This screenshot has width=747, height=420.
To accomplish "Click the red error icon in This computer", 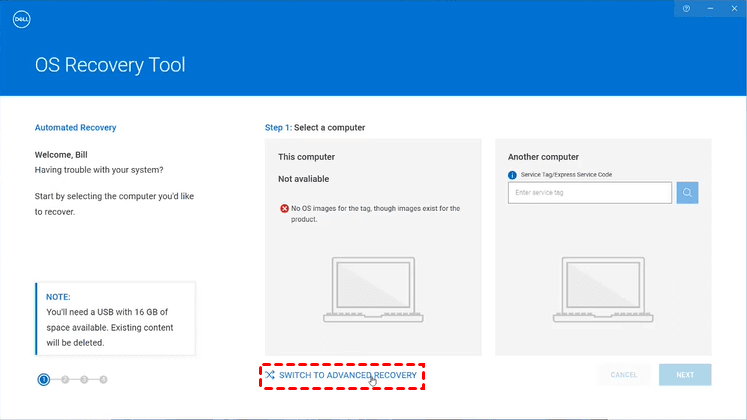I will 284,209.
